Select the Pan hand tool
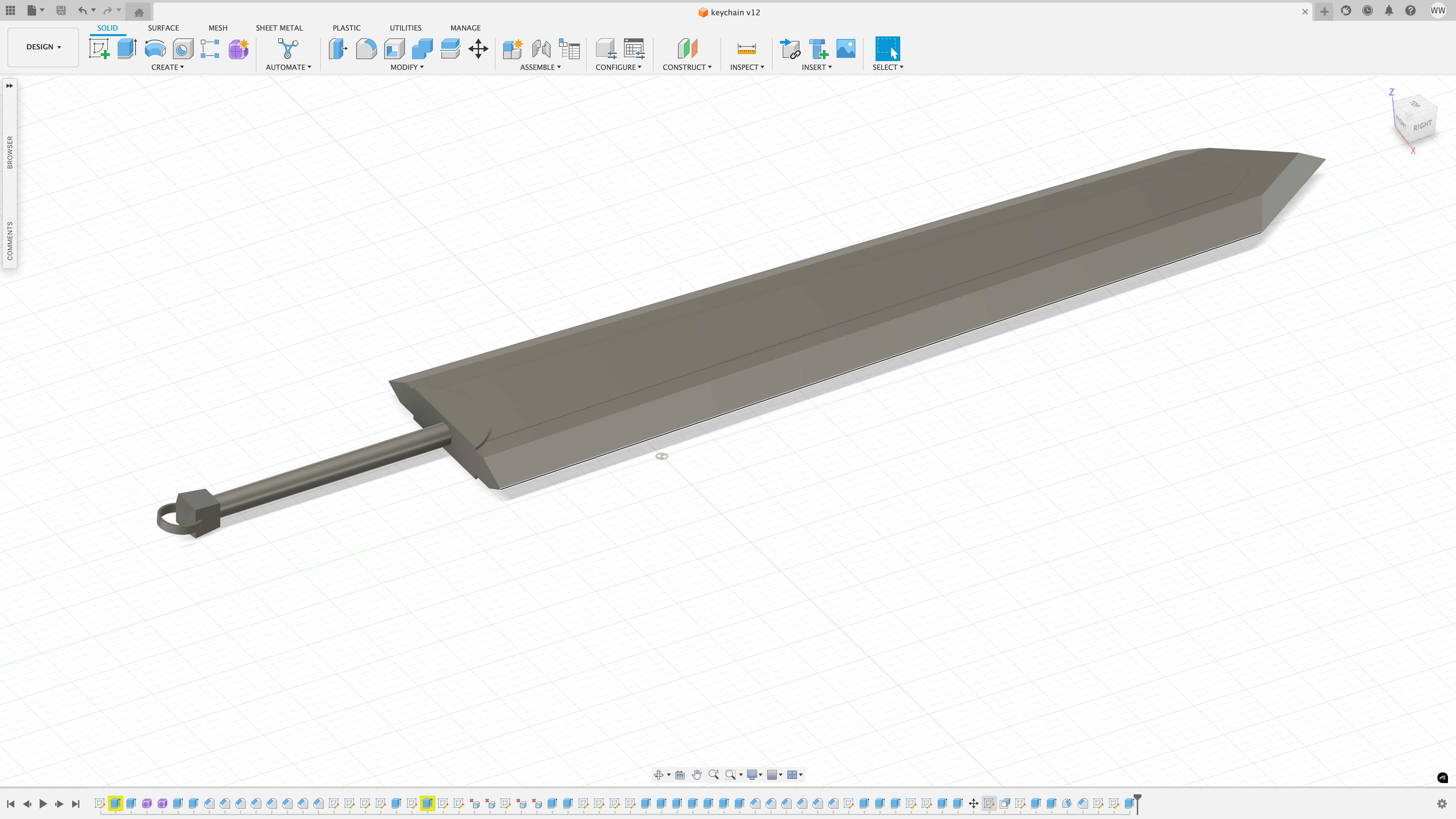The height and width of the screenshot is (819, 1456). (696, 774)
